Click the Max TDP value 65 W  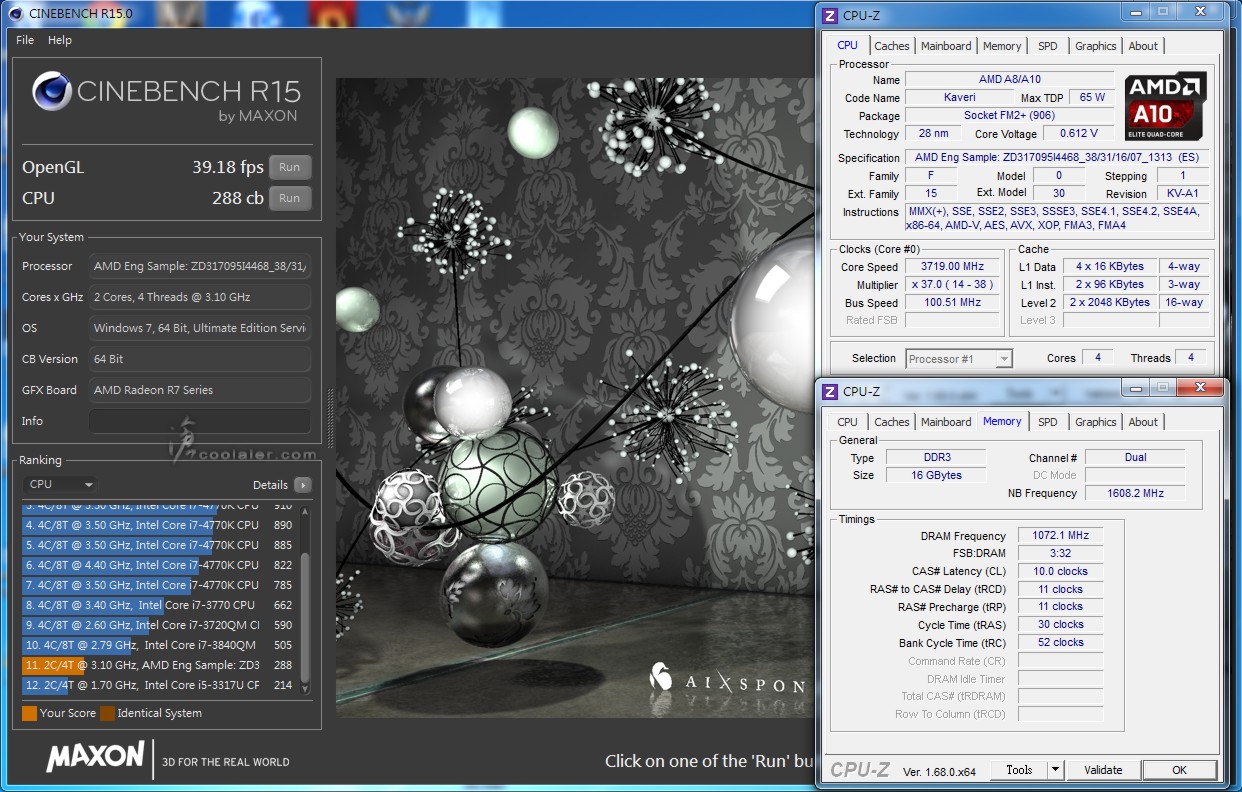(x=1093, y=98)
